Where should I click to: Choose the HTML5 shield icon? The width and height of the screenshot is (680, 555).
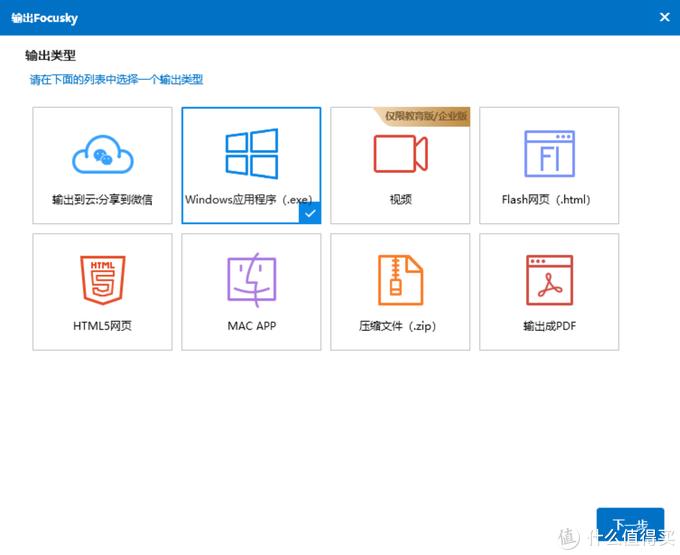103,280
